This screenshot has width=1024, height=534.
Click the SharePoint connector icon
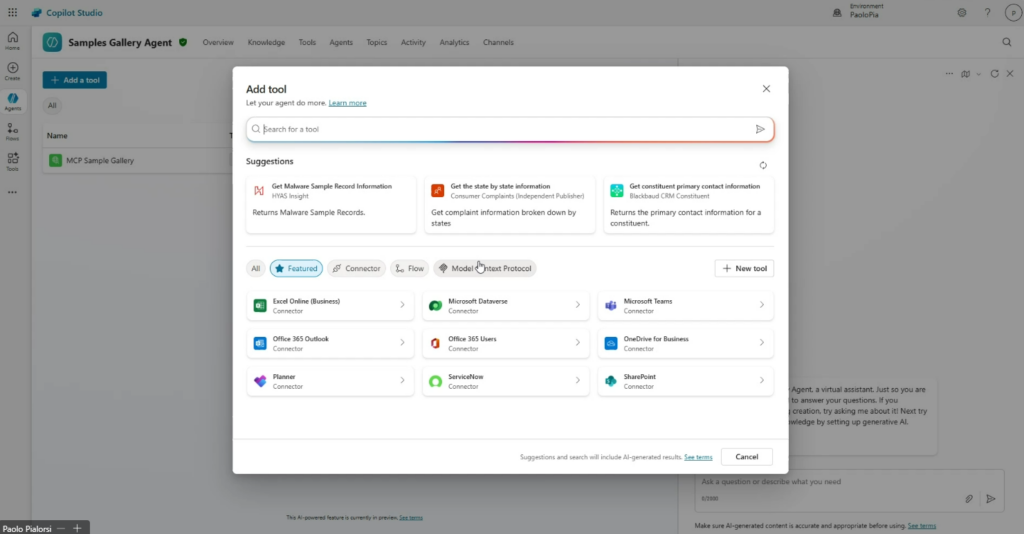coord(611,381)
